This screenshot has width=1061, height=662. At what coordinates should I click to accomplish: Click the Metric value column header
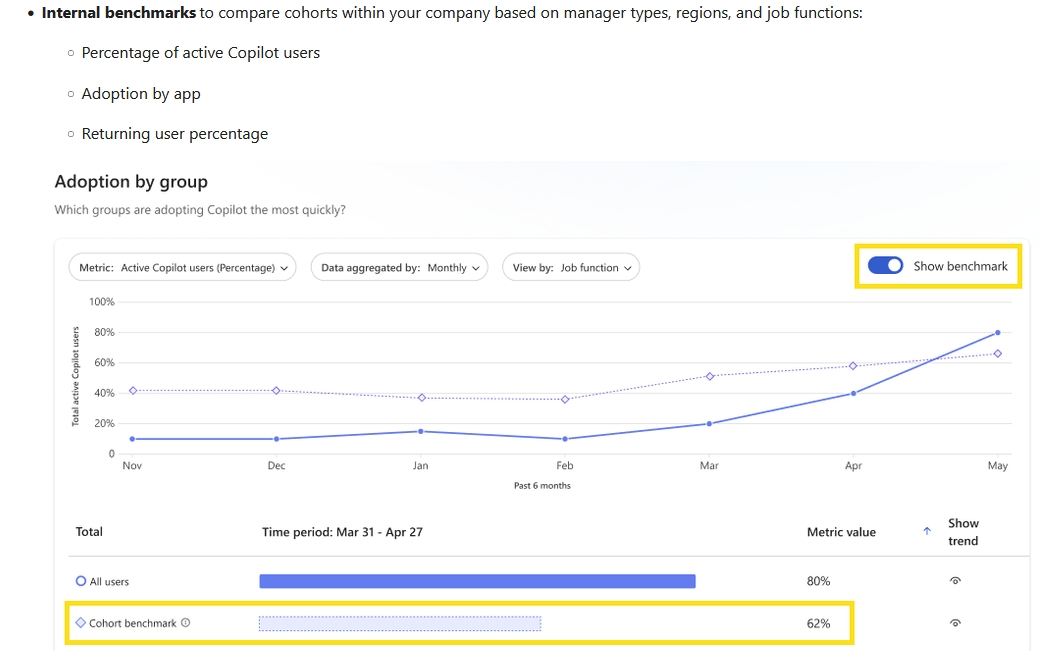point(841,532)
